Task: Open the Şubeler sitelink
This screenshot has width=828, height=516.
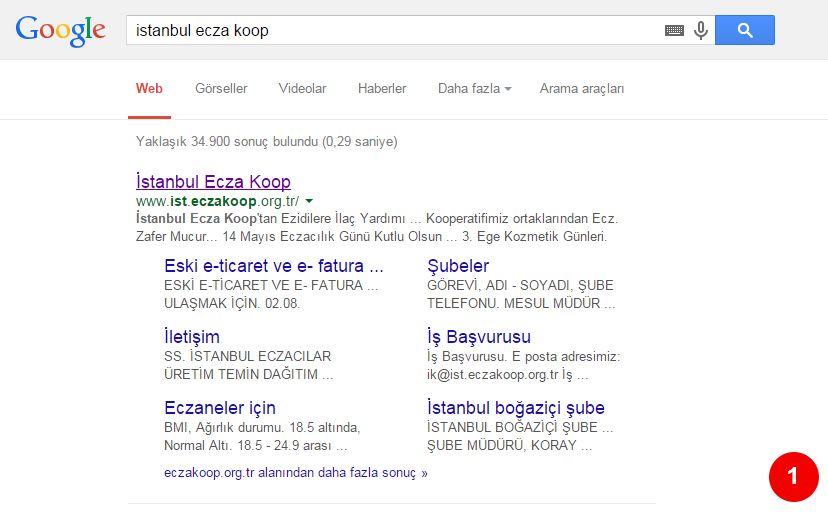Action: coord(458,266)
